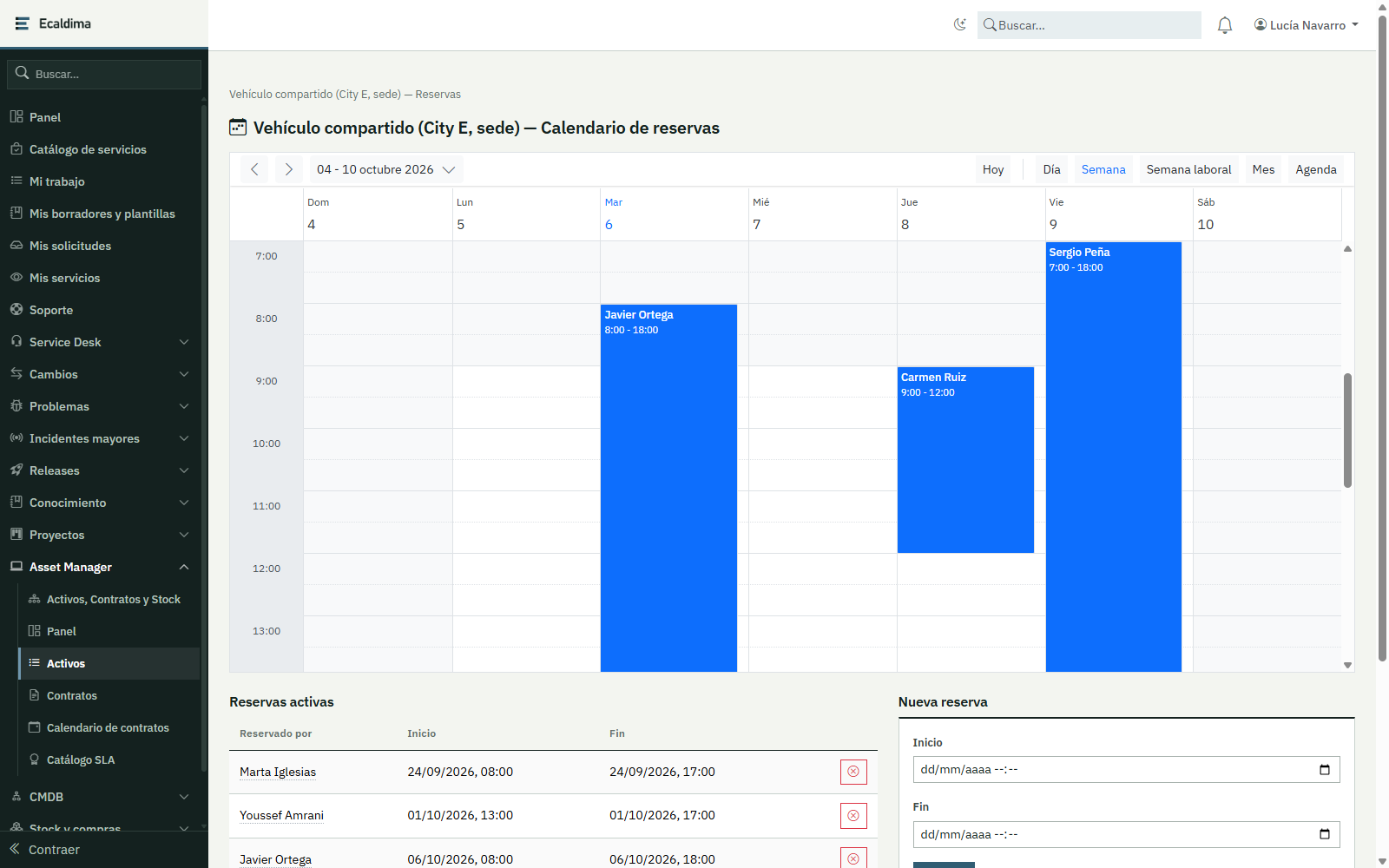Open the Inicio calendar picker icon
This screenshot has height=868, width=1389.
[1325, 769]
